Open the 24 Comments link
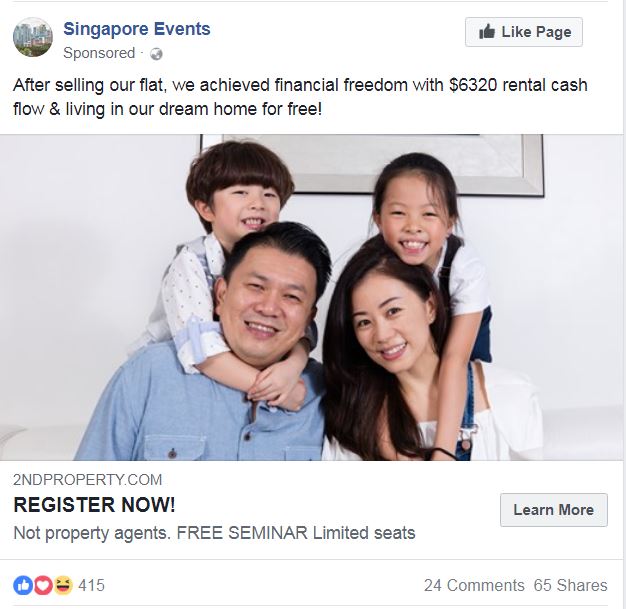 pos(474,585)
